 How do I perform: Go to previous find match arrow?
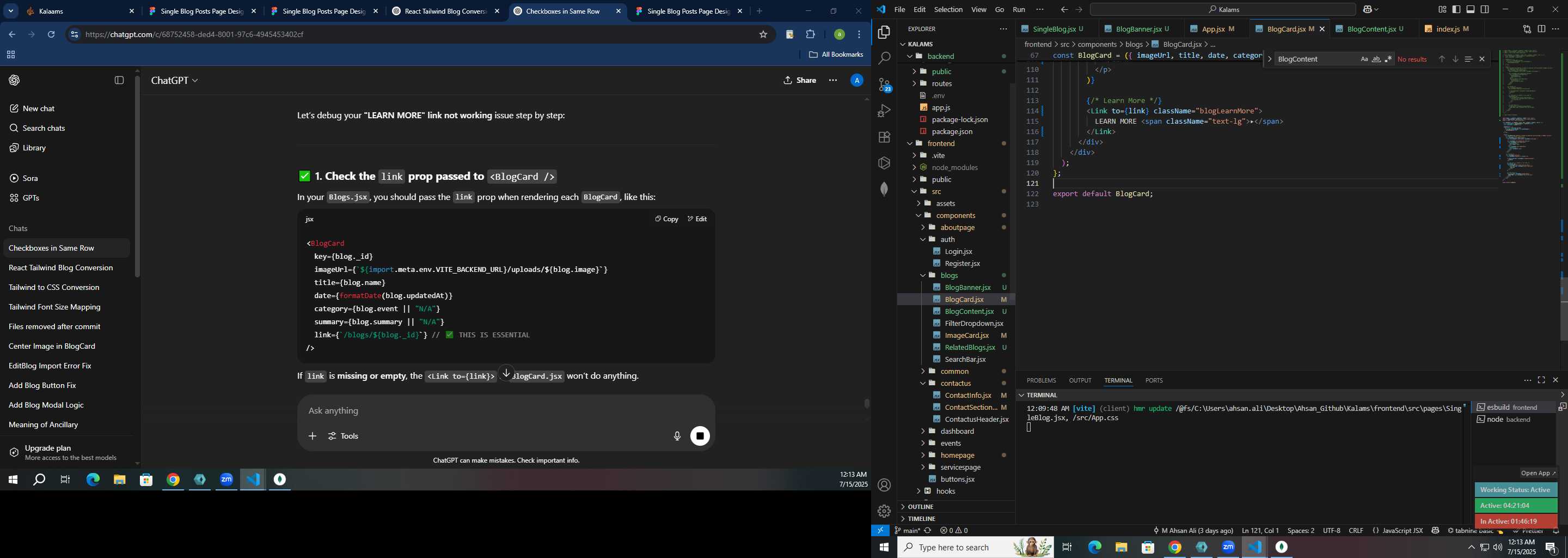click(1441, 59)
